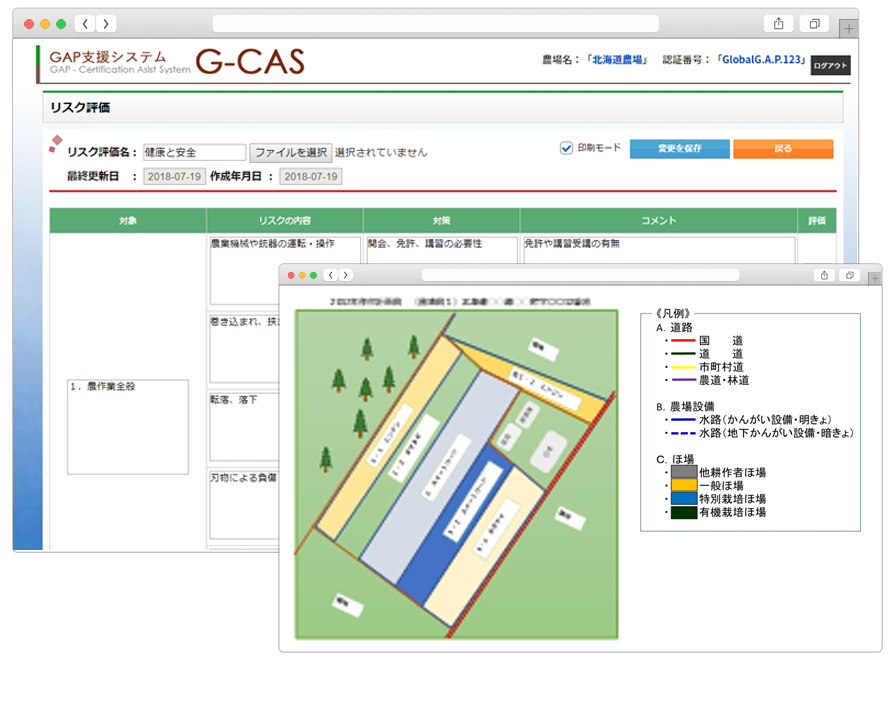Click the gray 他耕作者ほ場 legend swatch
This screenshot has height=711, width=891.
[684, 472]
